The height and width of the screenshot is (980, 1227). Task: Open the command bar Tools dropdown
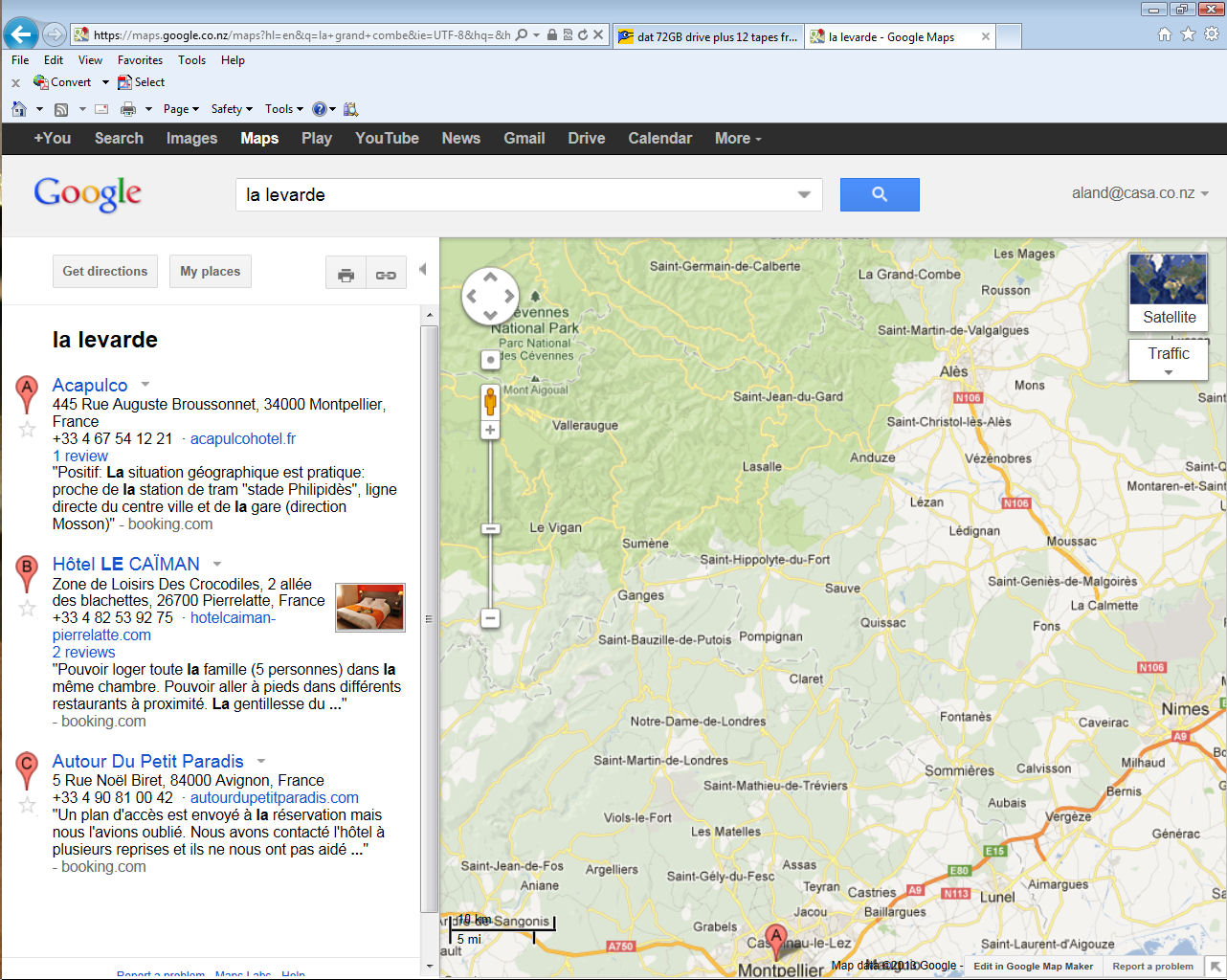pyautogui.click(x=284, y=109)
